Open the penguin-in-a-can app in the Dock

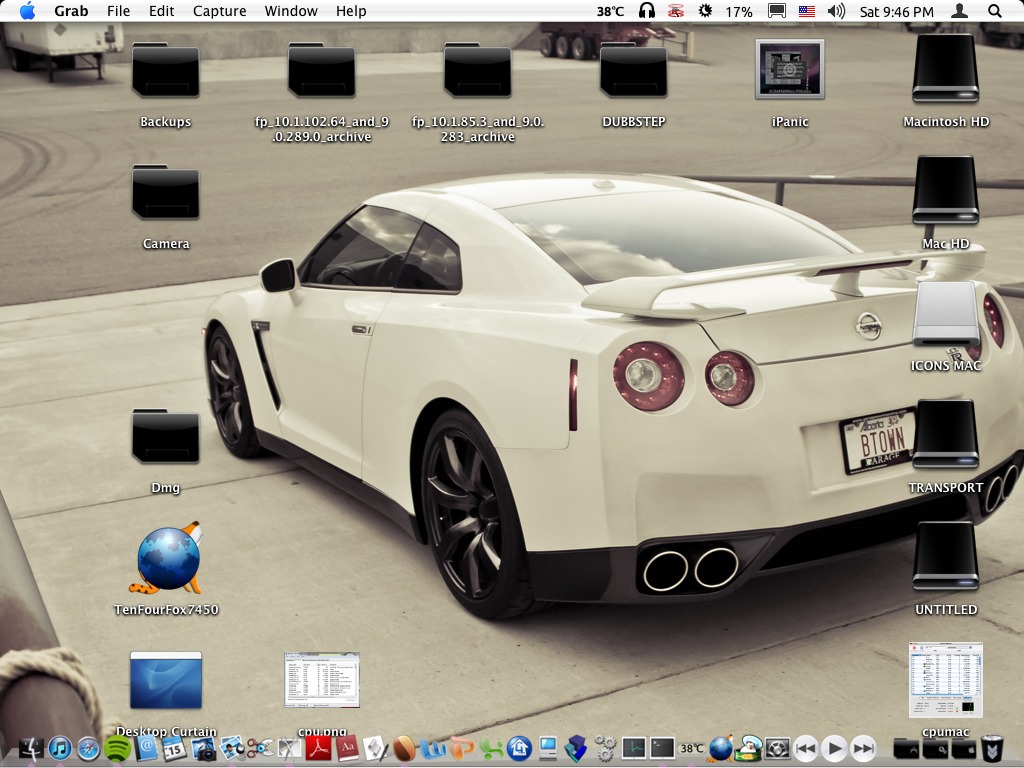coord(748,748)
